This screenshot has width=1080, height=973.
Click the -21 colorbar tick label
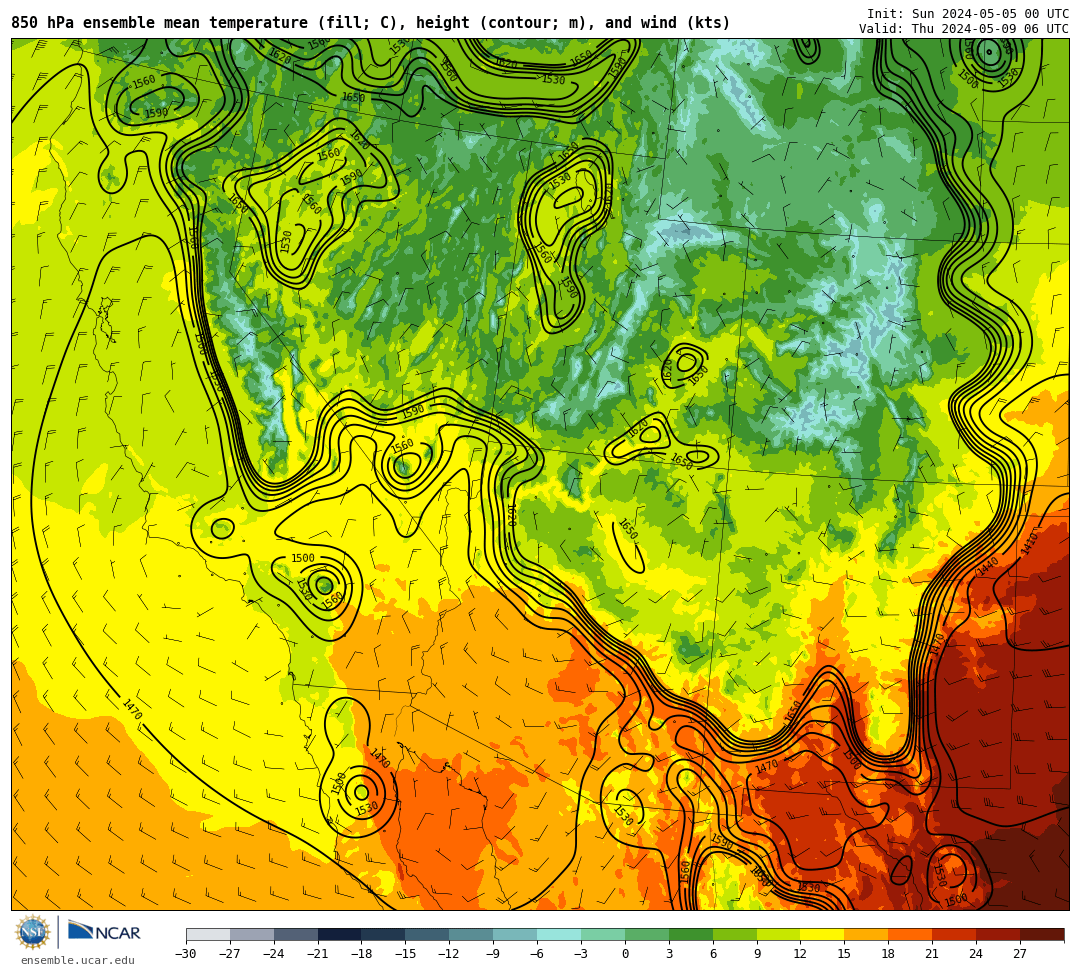pos(318,954)
